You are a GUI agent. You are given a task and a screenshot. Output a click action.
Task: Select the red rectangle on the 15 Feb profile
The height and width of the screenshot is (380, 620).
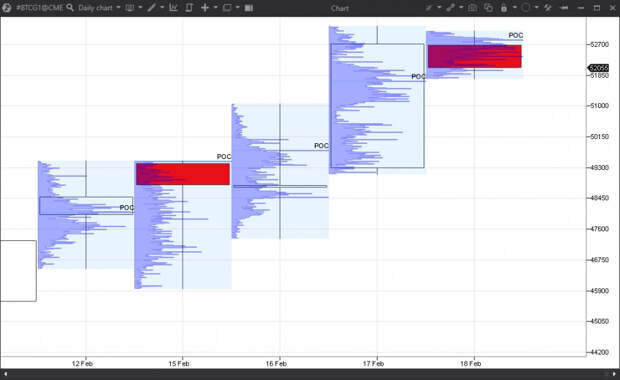click(x=183, y=174)
